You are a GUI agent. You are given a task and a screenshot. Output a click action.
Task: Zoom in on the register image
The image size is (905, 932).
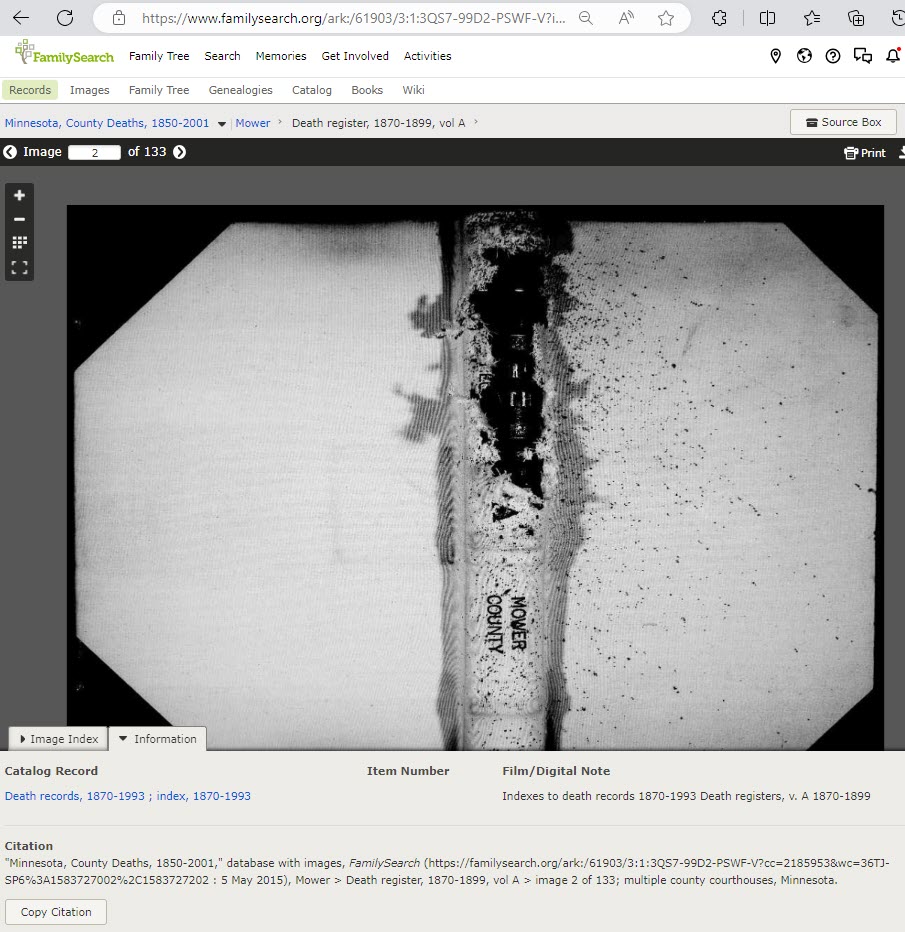click(19, 195)
